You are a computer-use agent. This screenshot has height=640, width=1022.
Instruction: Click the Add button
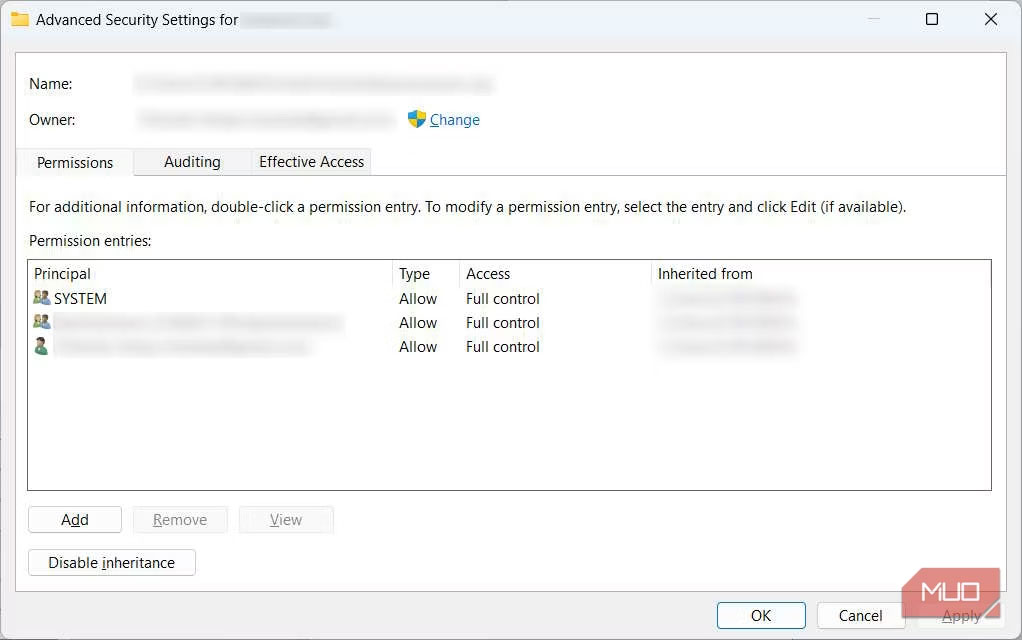pyautogui.click(x=75, y=519)
